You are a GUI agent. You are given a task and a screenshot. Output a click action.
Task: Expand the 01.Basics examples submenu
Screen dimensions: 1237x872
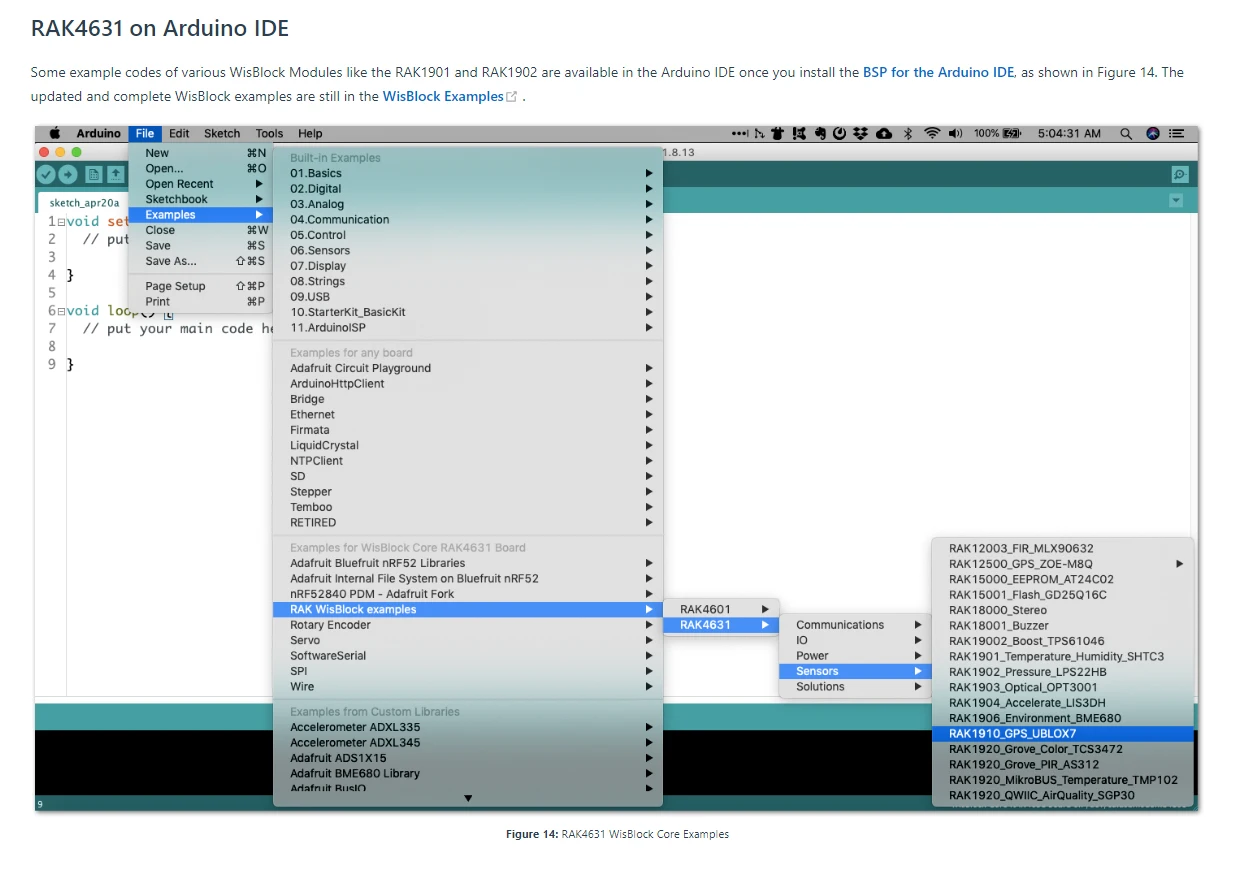click(x=468, y=173)
